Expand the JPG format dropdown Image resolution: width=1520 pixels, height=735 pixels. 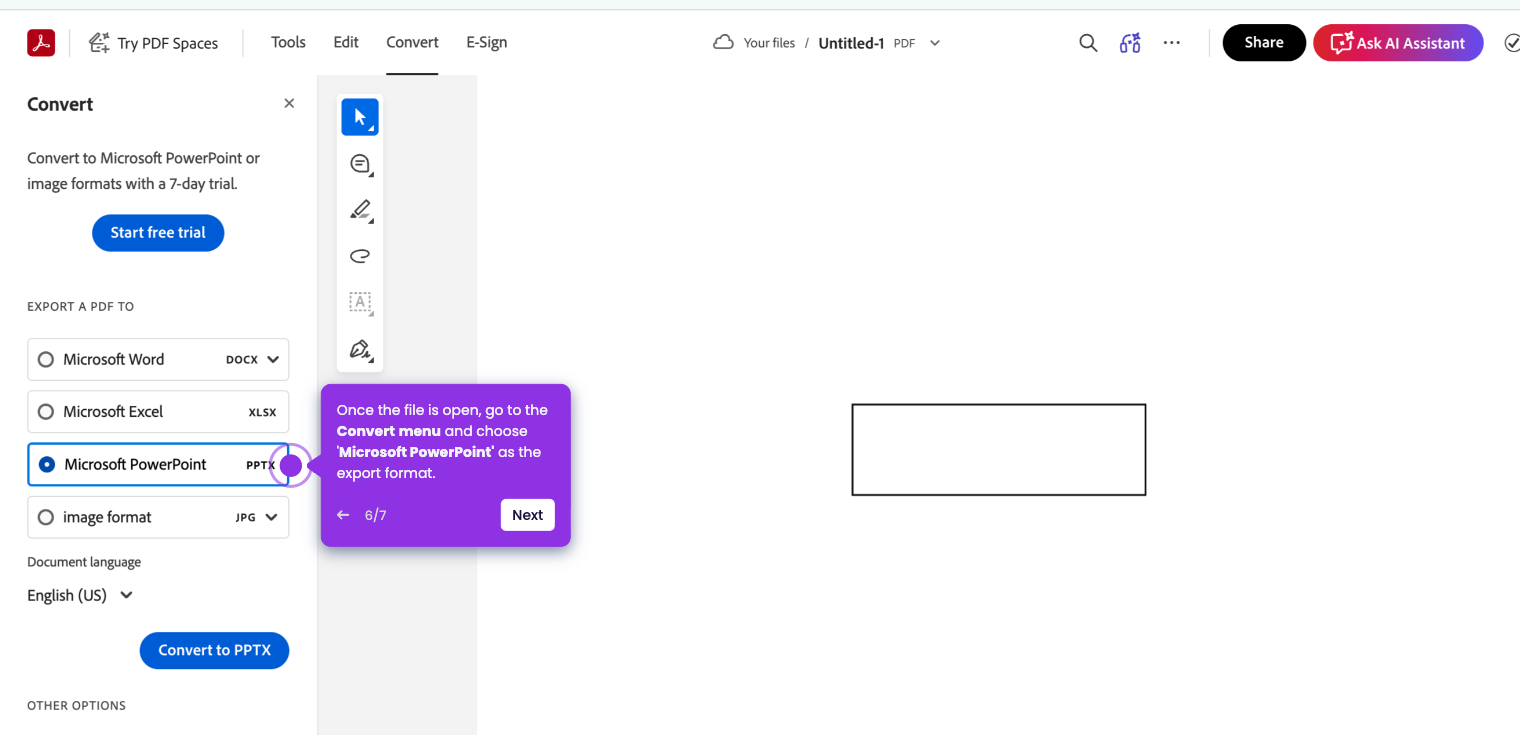(271, 518)
